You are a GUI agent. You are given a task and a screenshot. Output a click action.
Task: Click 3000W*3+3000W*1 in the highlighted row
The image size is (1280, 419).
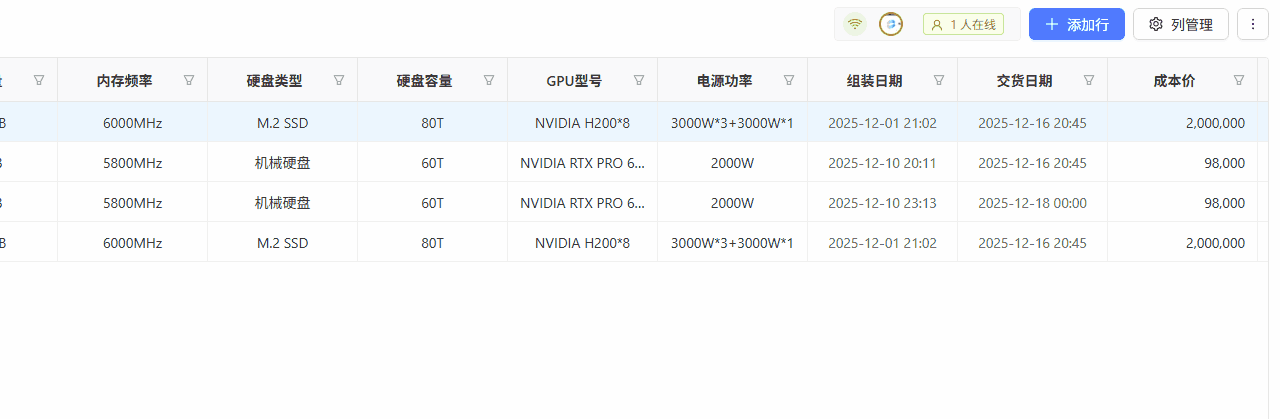click(x=732, y=123)
